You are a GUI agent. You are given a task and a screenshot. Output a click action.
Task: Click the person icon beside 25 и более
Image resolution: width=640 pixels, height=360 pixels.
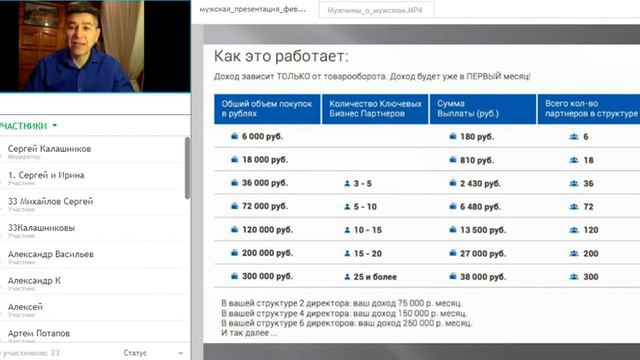[x=347, y=277]
